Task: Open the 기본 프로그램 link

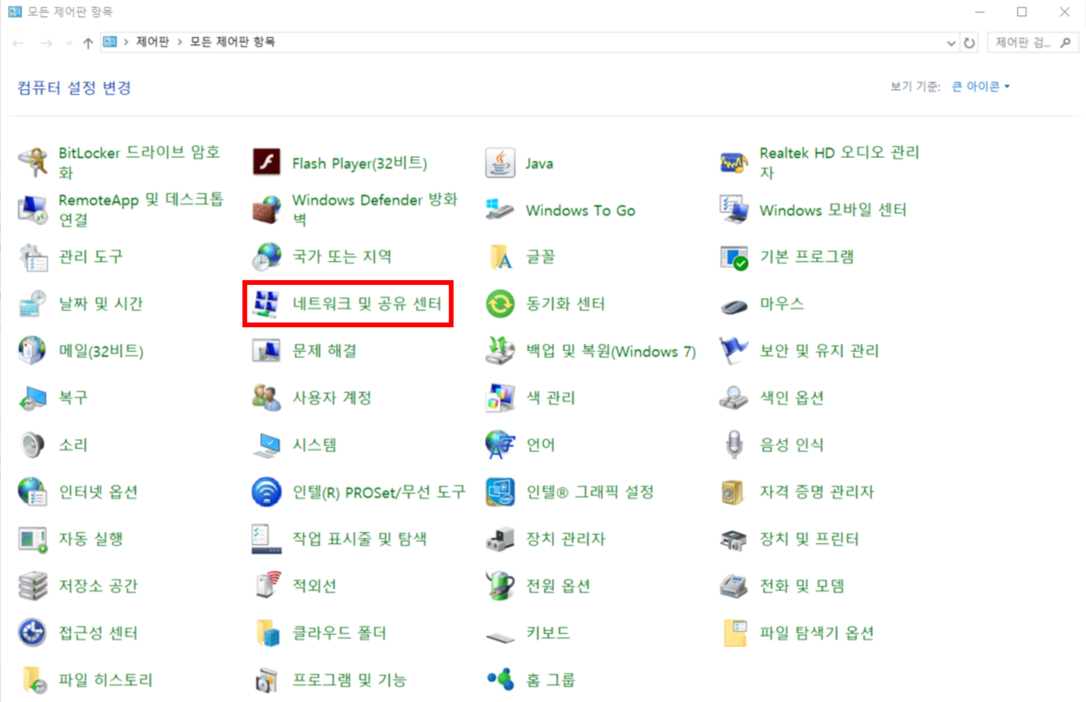Action: tap(806, 256)
